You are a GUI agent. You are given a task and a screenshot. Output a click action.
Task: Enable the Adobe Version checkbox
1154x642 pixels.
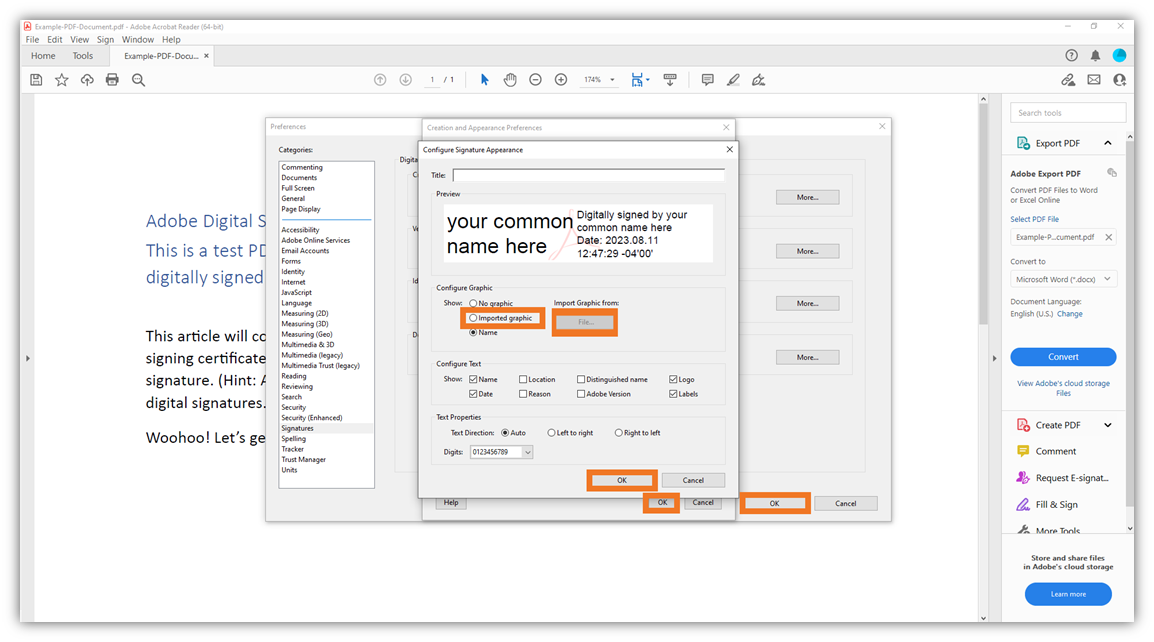581,394
